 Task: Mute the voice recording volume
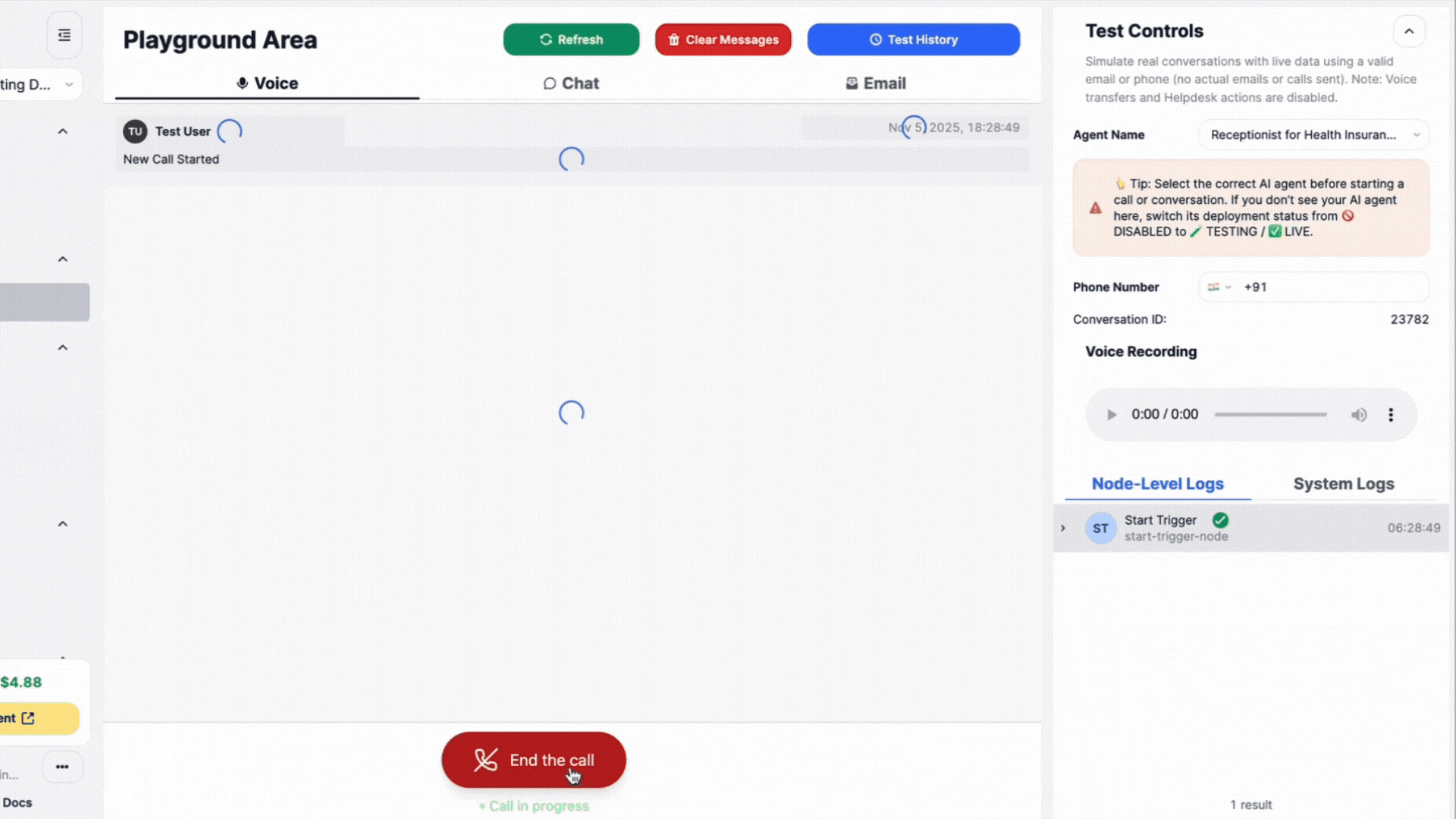pyautogui.click(x=1359, y=415)
